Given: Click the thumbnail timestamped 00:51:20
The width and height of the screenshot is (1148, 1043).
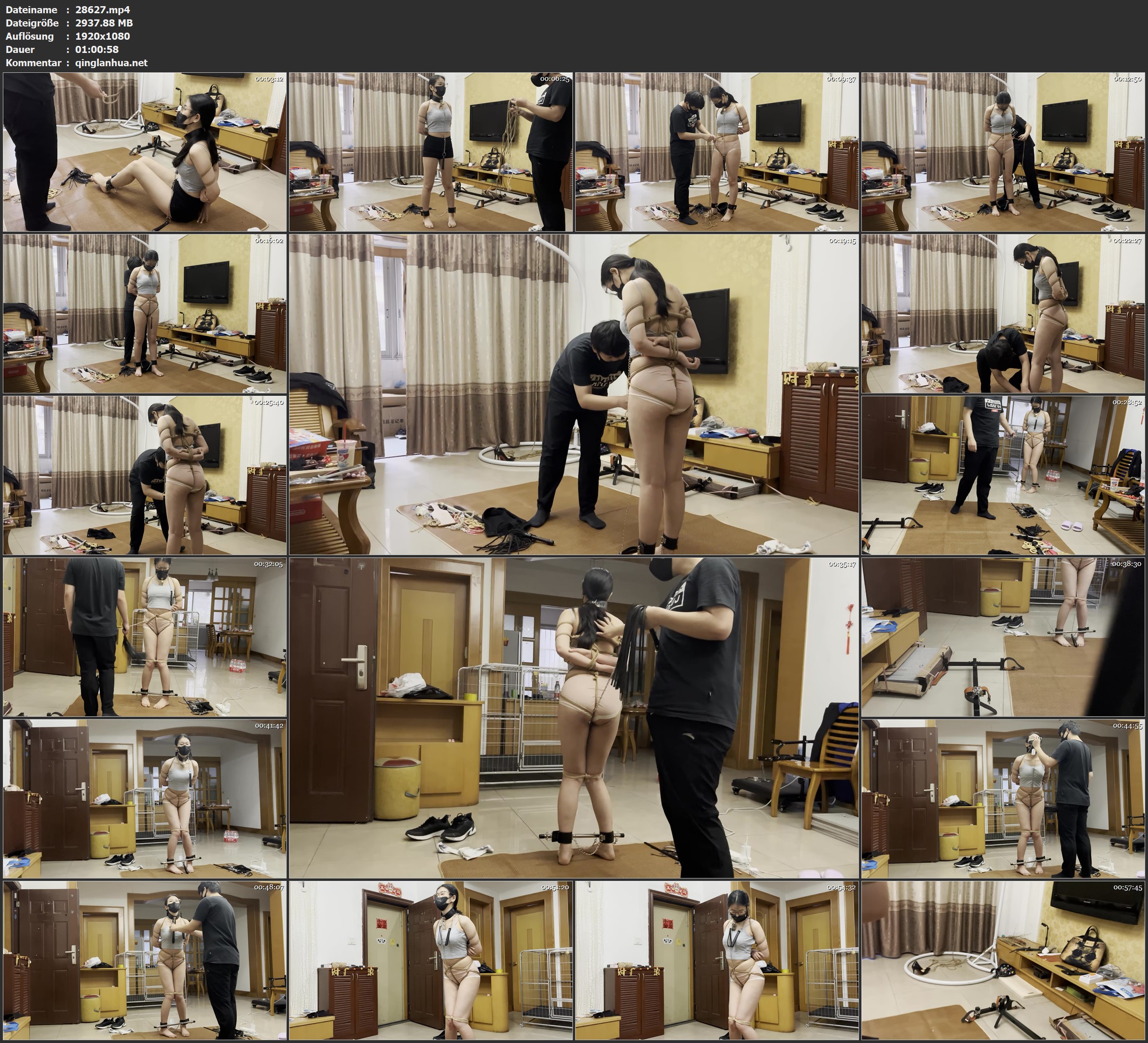Looking at the screenshot, I should click(430, 960).
